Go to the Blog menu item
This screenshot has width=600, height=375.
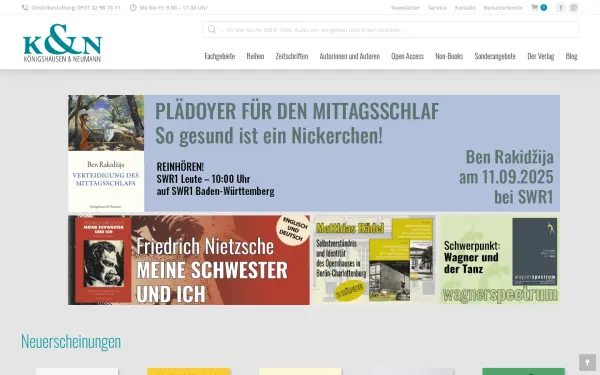click(x=571, y=56)
